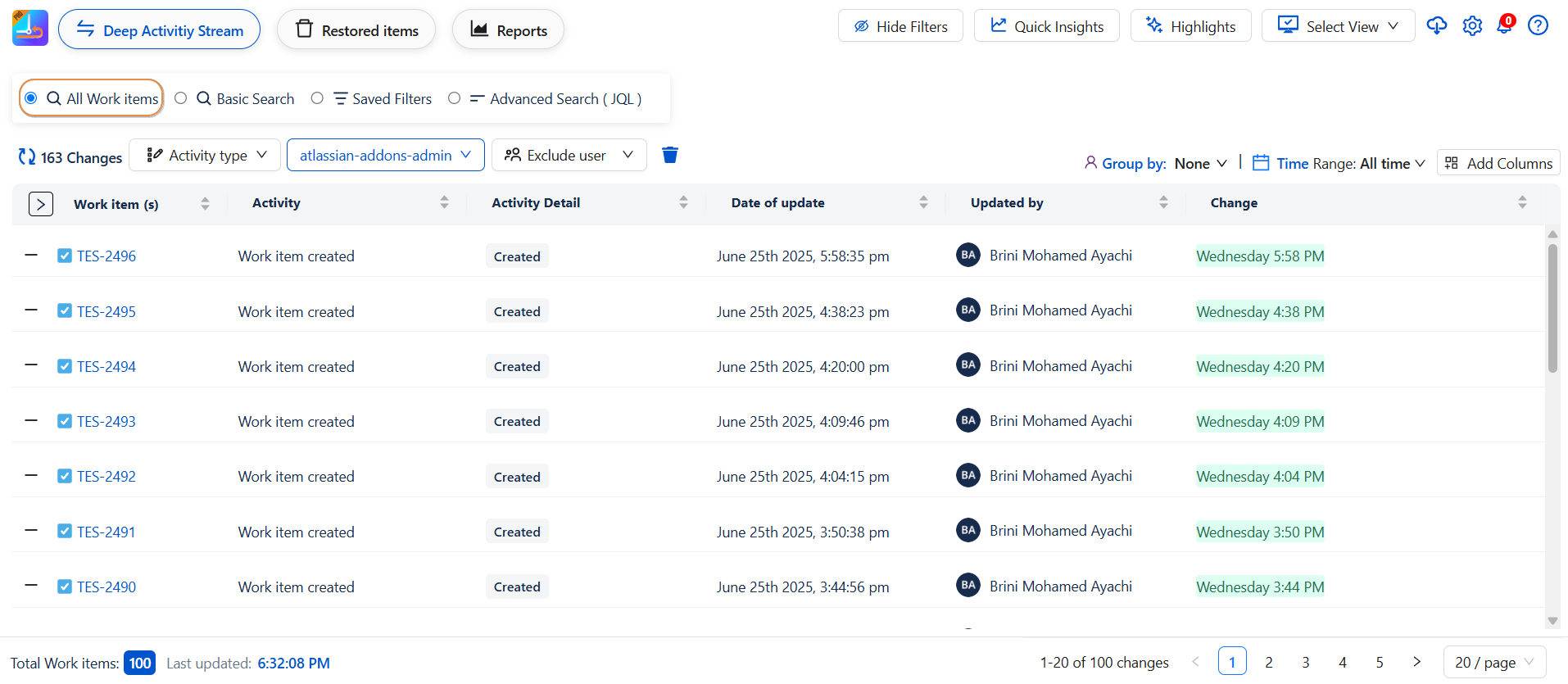This screenshot has height=684, width=1568.
Task: Go to page 3 of results
Action: click(1305, 662)
